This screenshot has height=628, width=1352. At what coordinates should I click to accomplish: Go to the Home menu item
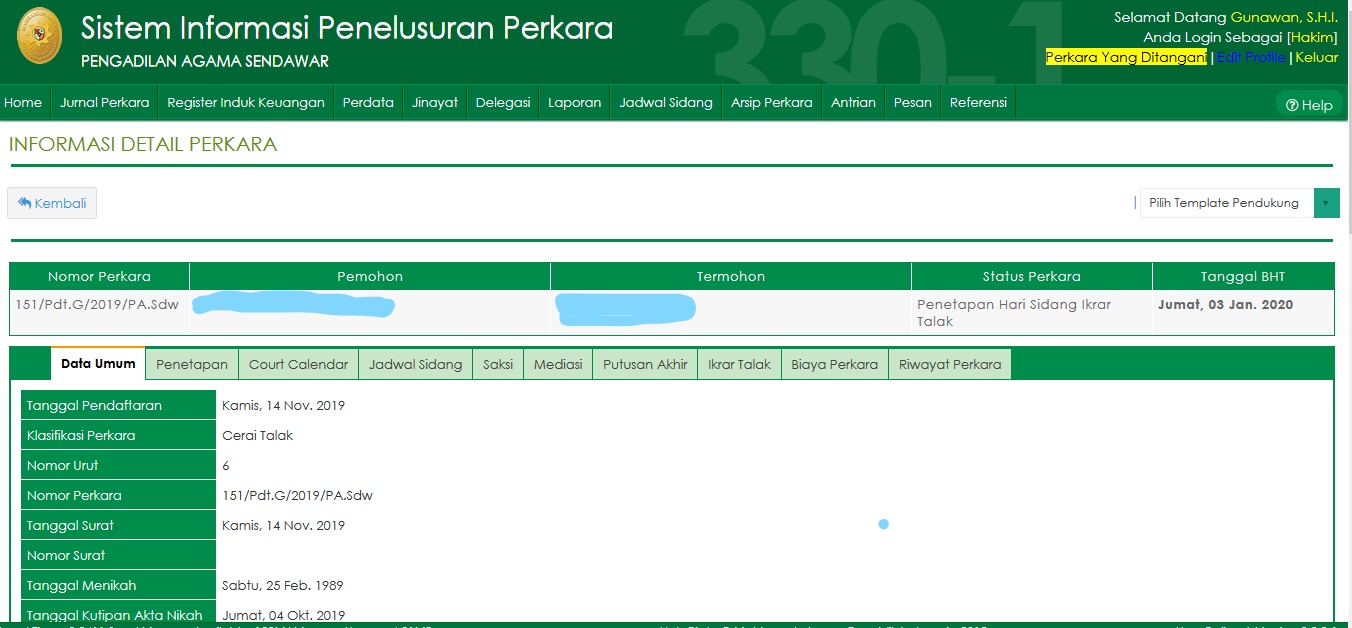(23, 102)
